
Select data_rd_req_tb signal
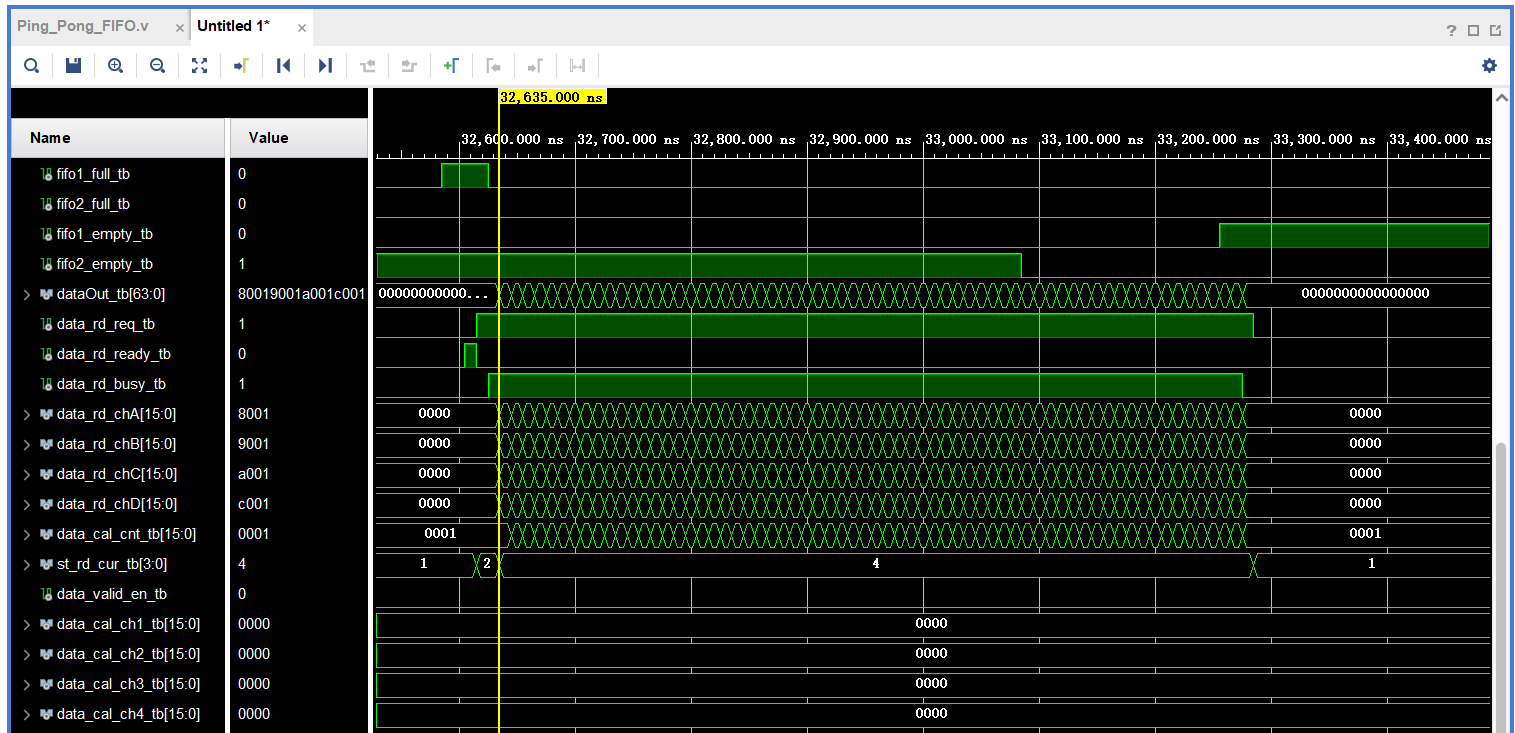[x=106, y=324]
